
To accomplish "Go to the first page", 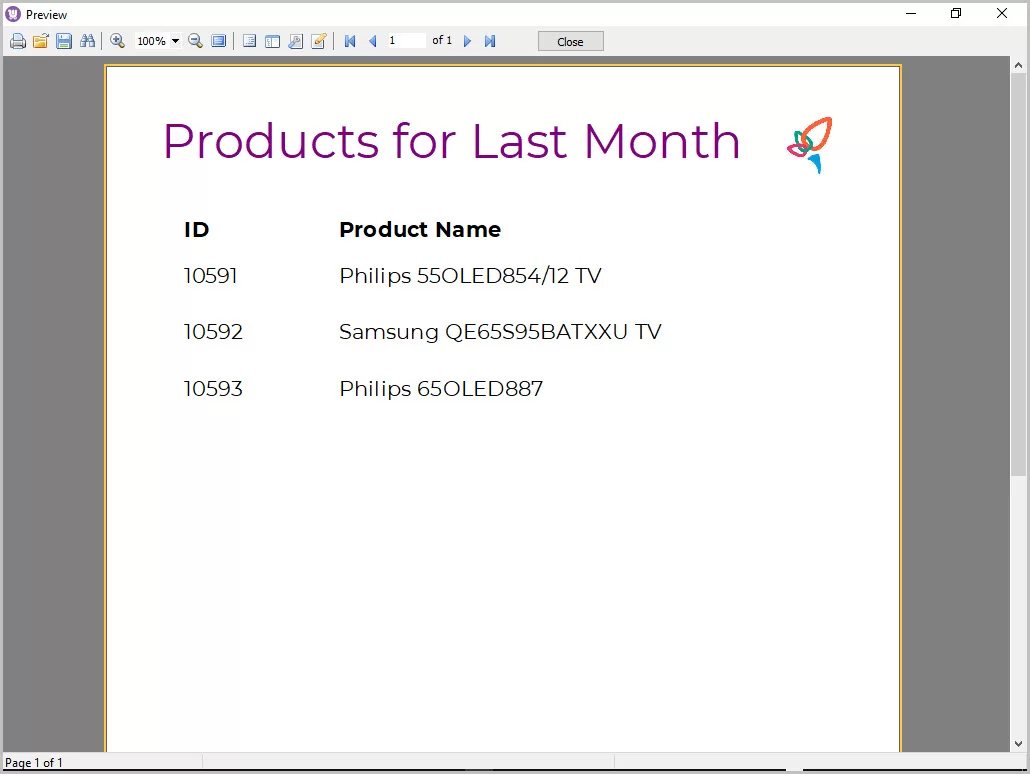I will [x=350, y=41].
